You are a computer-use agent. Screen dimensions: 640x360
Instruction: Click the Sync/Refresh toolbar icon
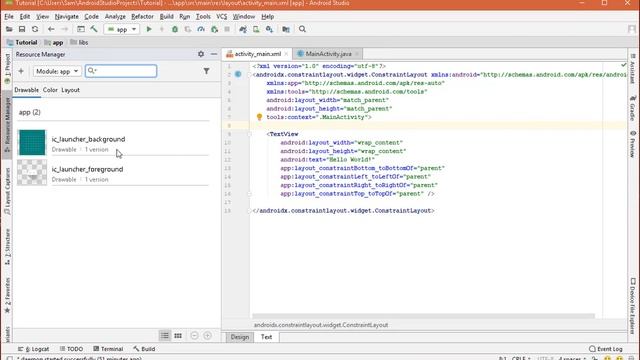(35, 29)
